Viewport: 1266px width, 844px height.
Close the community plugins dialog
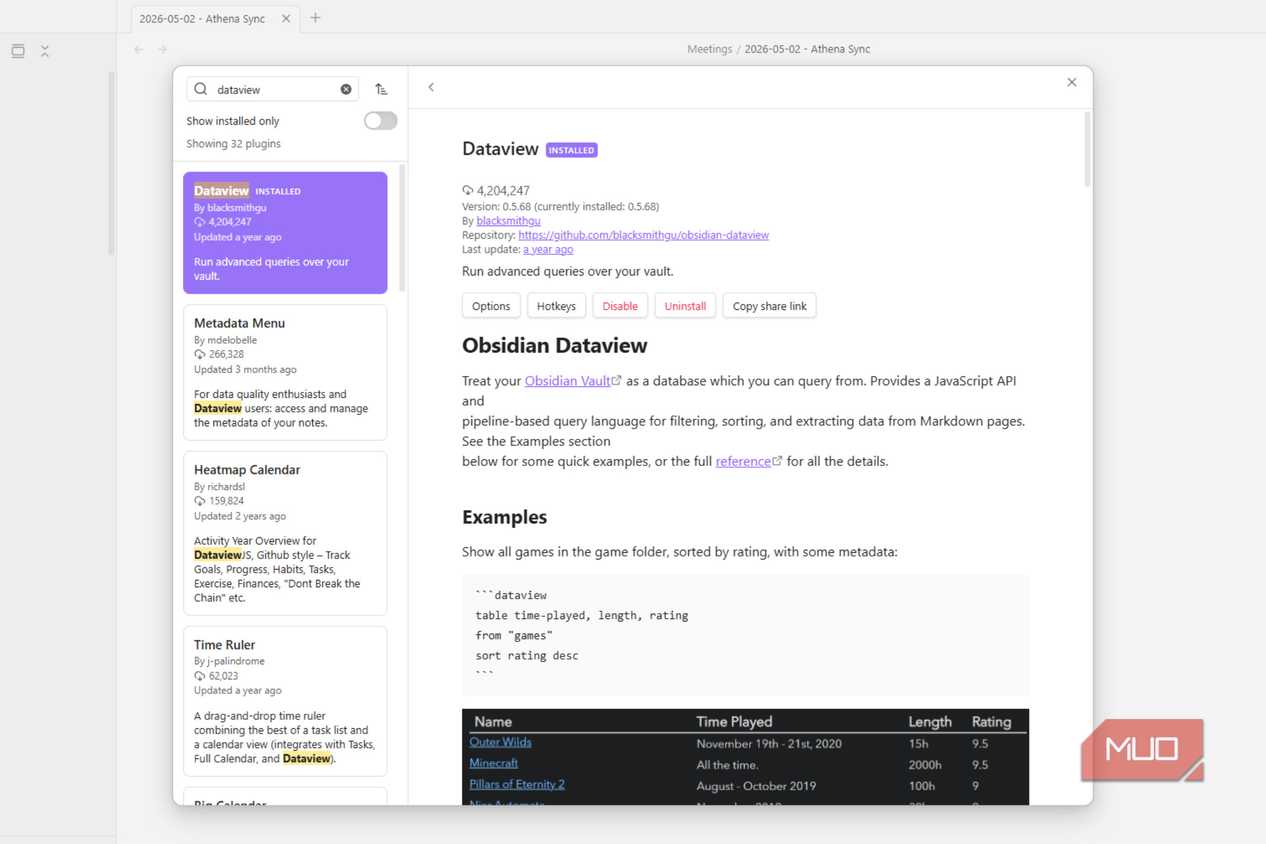coord(1072,82)
